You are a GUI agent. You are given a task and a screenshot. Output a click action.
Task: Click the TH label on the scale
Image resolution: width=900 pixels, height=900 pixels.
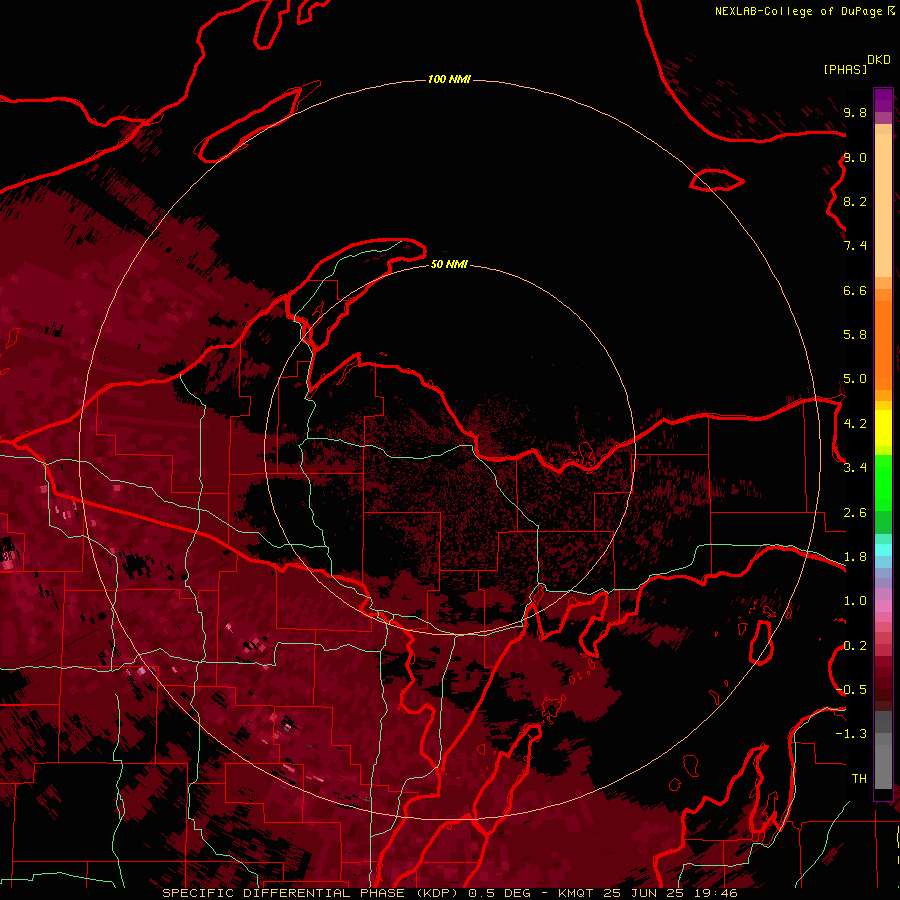859,779
